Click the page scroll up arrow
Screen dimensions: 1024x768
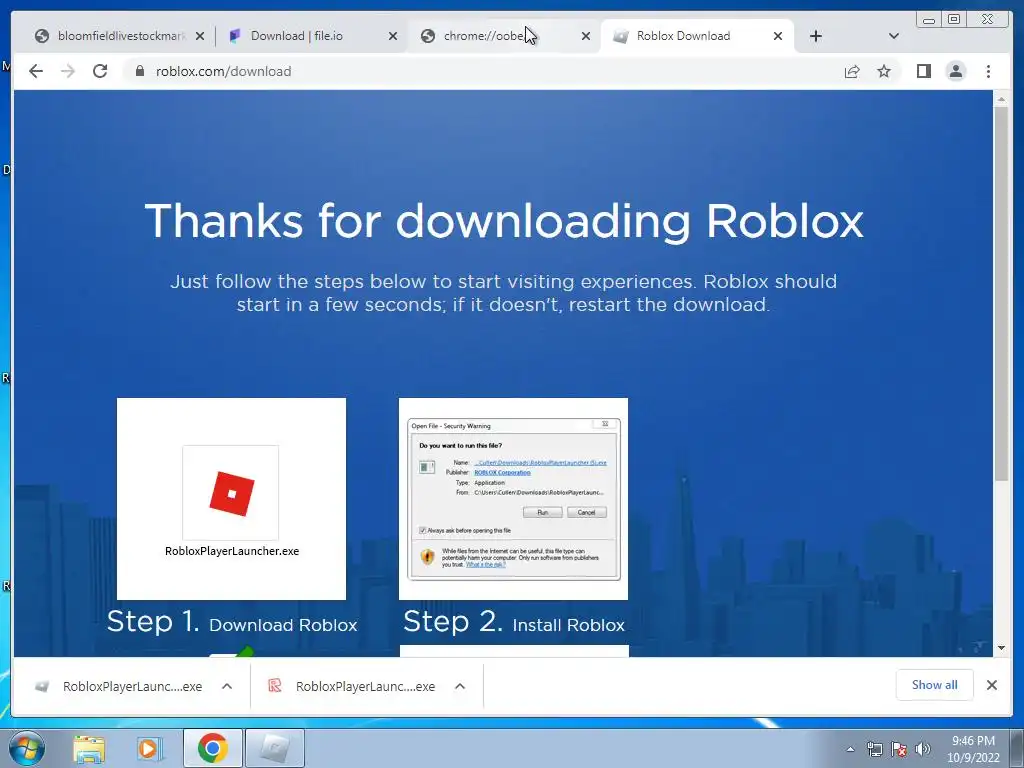click(1001, 99)
